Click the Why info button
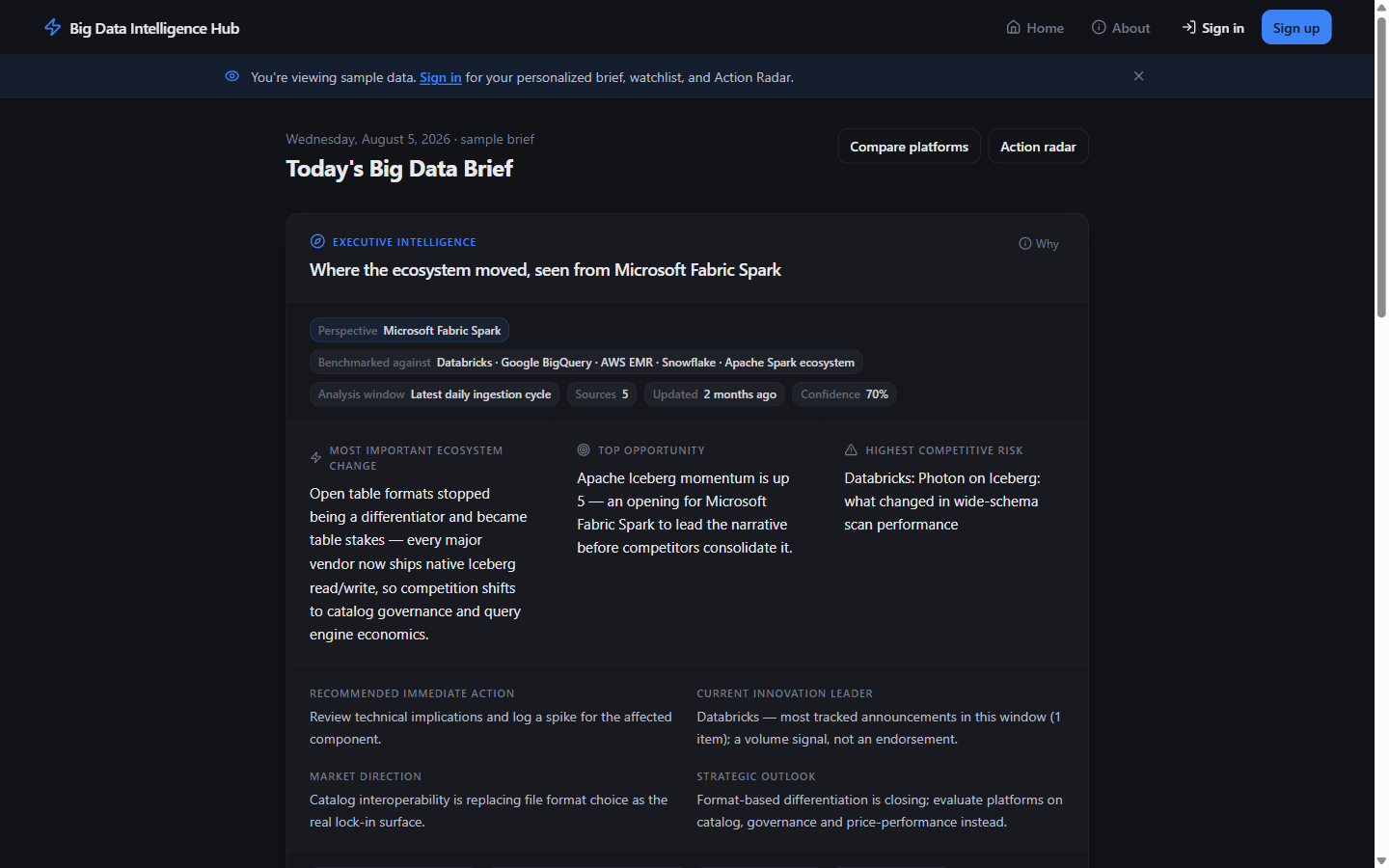This screenshot has height=868, width=1389. pos(1039,244)
